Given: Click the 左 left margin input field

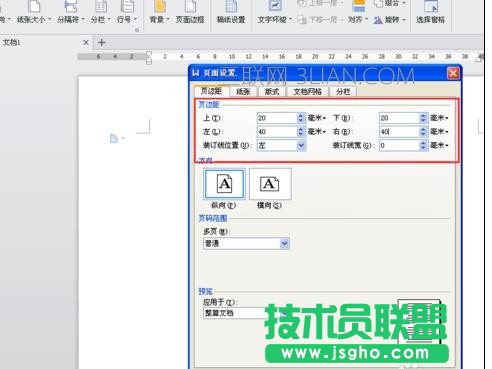Looking at the screenshot, I should click(x=277, y=132).
